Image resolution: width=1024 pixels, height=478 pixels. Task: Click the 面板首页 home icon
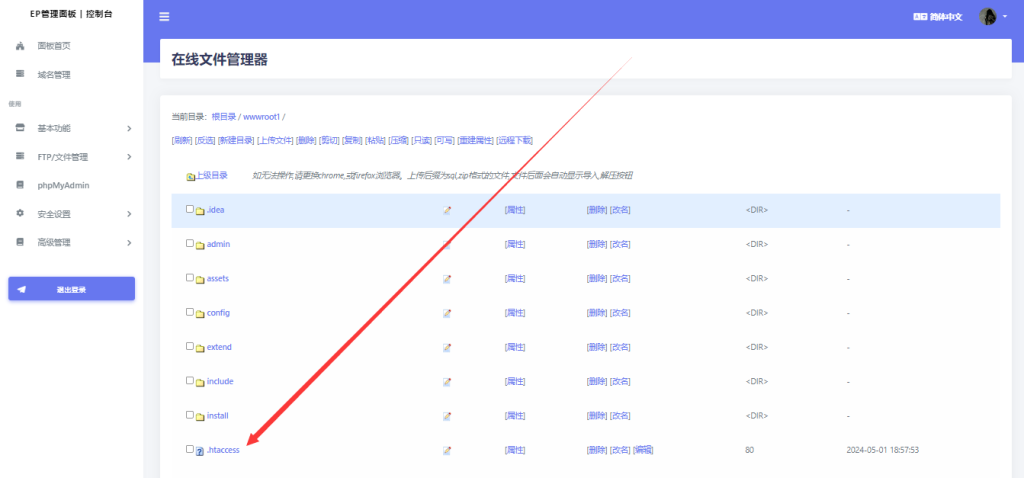[20, 46]
